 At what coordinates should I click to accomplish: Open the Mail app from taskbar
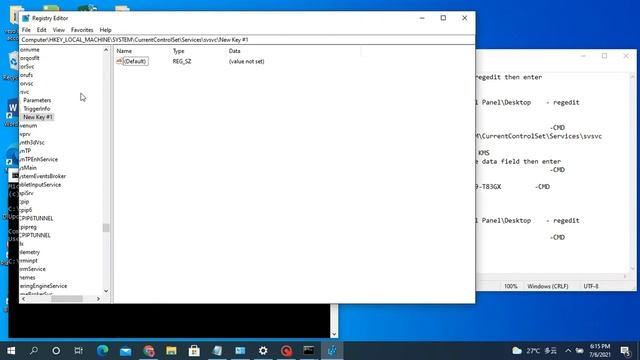click(126, 350)
